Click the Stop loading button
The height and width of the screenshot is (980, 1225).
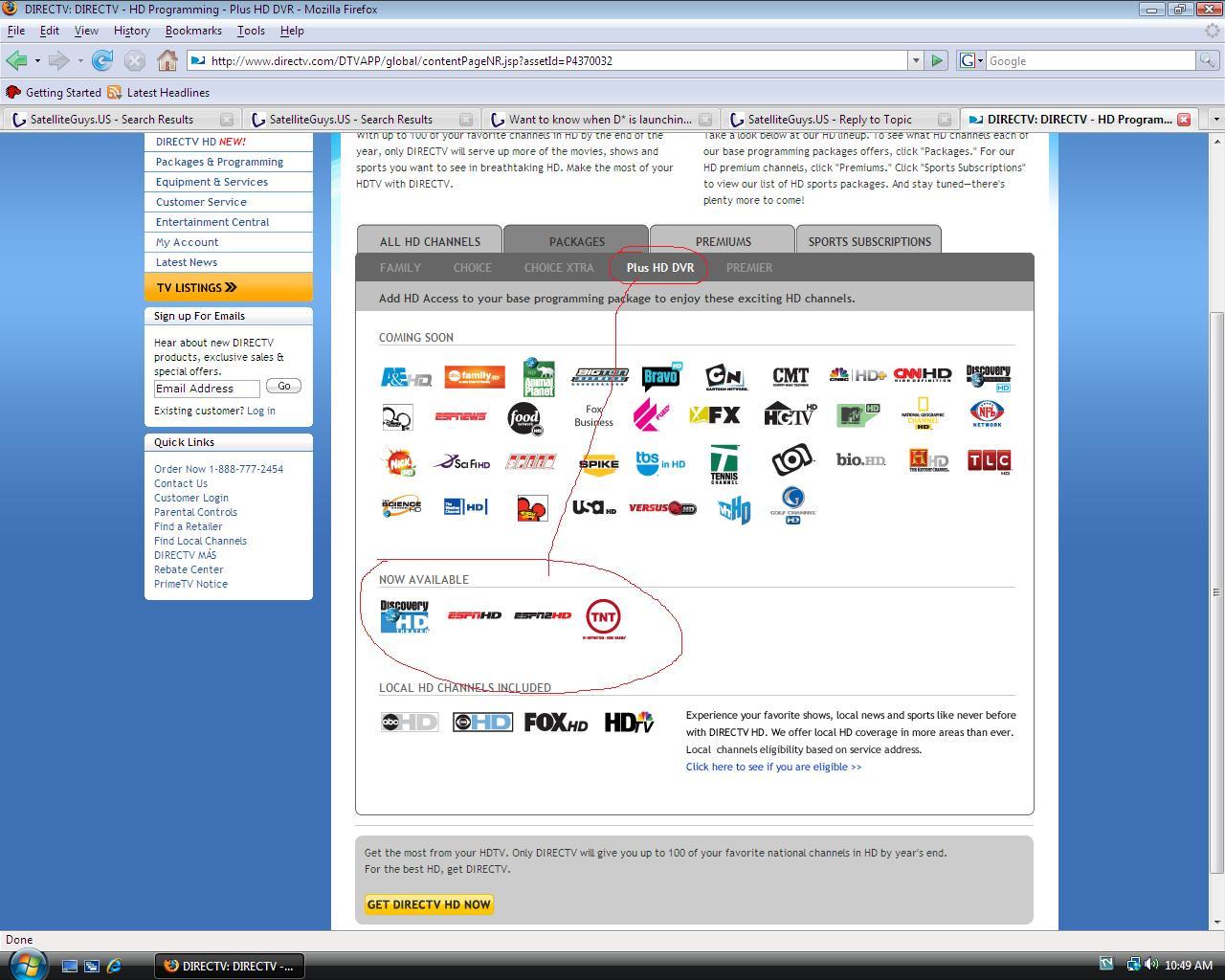pyautogui.click(x=135, y=60)
